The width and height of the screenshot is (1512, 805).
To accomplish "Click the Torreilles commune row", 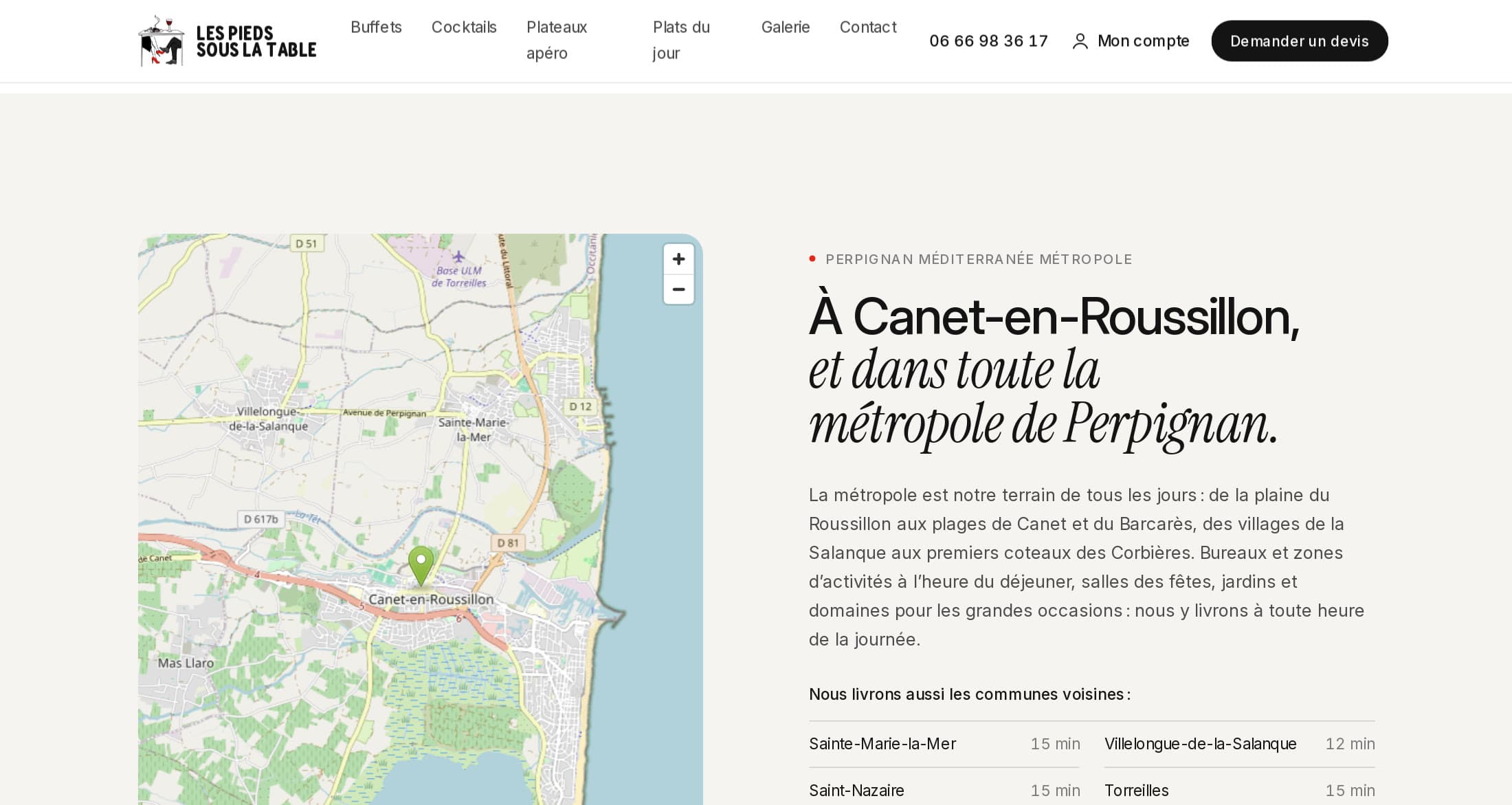I will coord(1240,791).
